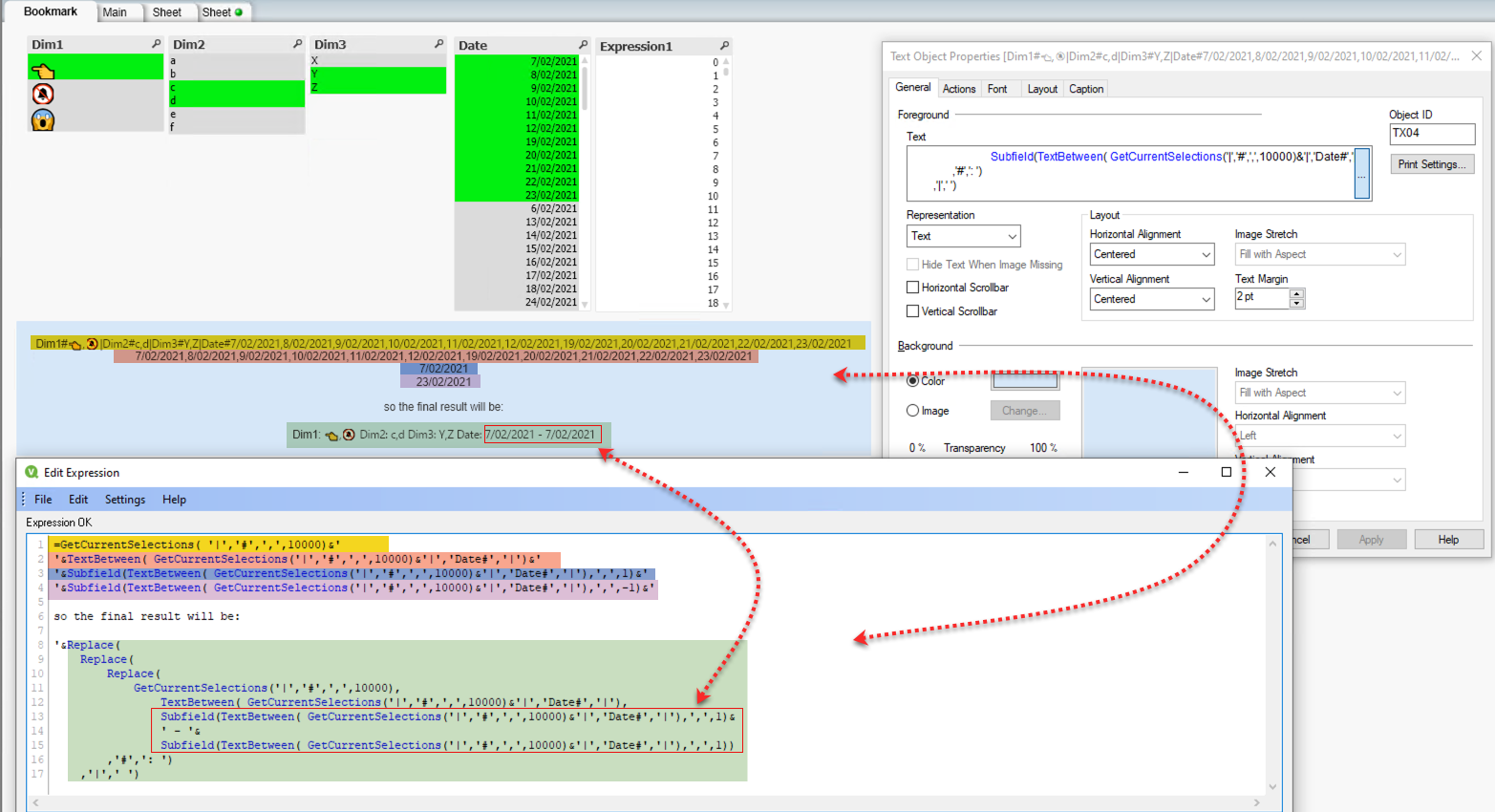Open the Representation dropdown

pos(963,236)
